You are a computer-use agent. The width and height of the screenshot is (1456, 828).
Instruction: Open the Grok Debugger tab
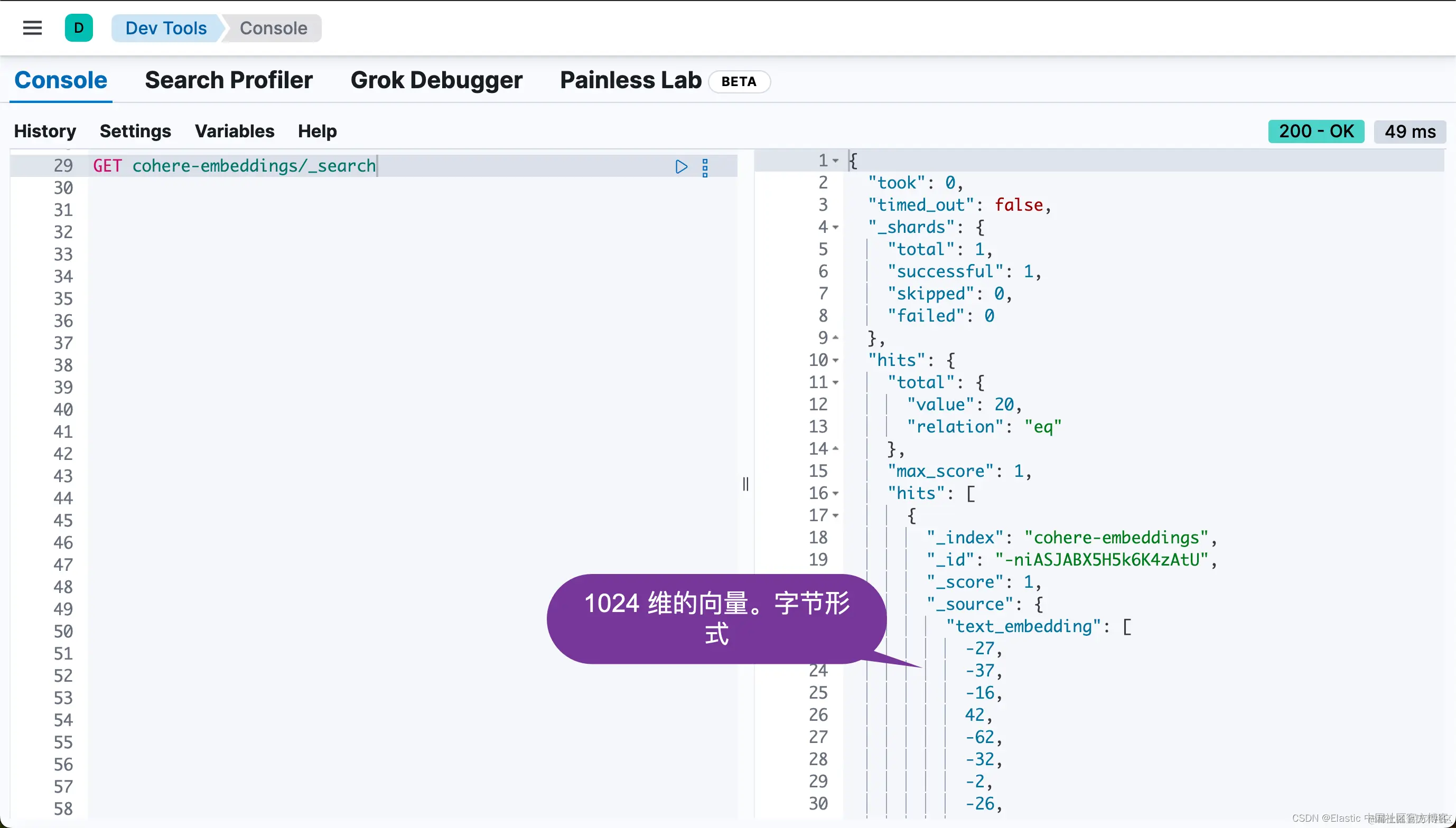(436, 80)
